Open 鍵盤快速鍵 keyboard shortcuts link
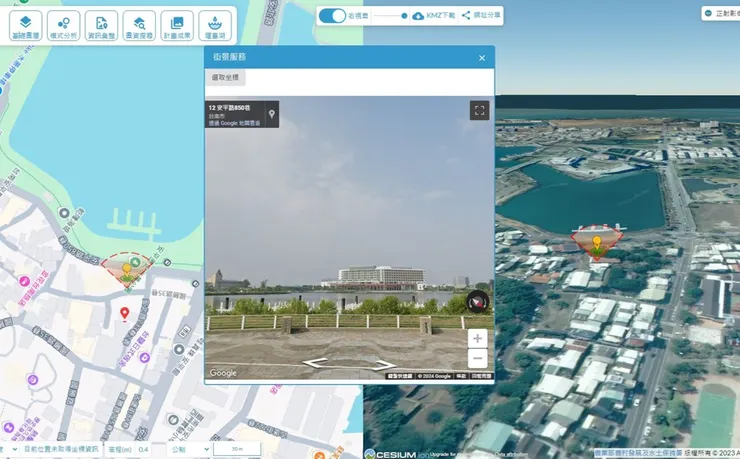Screen dimensions: 740x459 pyautogui.click(x=400, y=376)
